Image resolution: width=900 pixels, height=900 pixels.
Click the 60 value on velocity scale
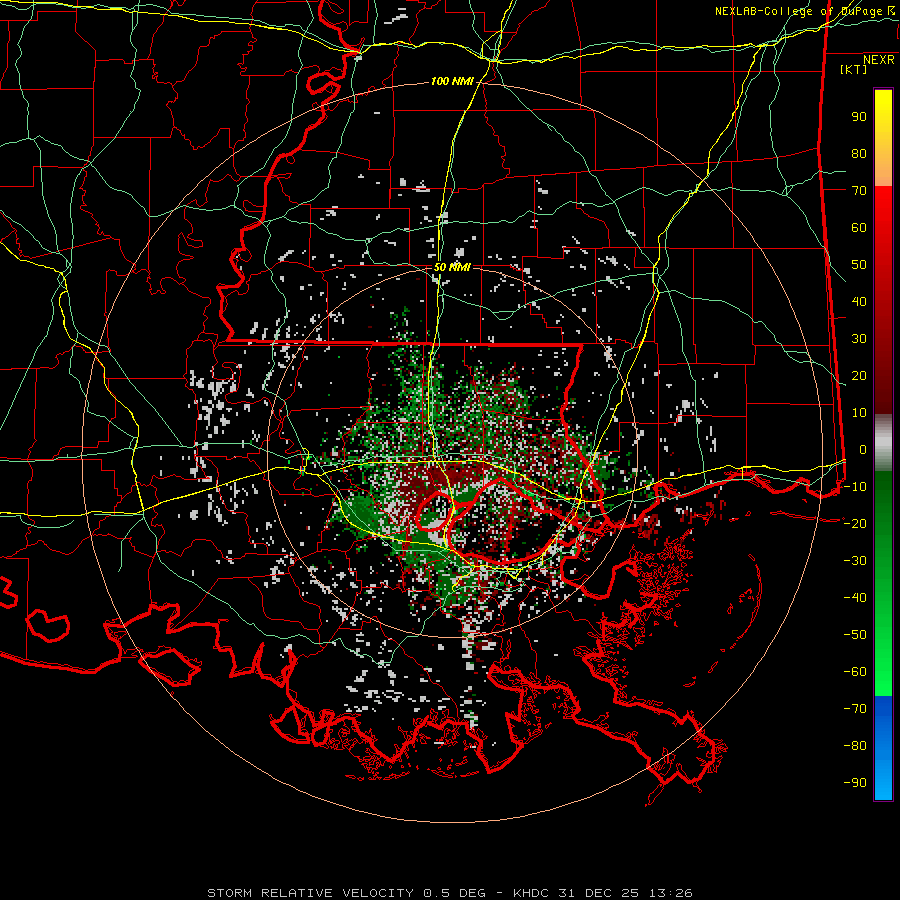click(859, 228)
